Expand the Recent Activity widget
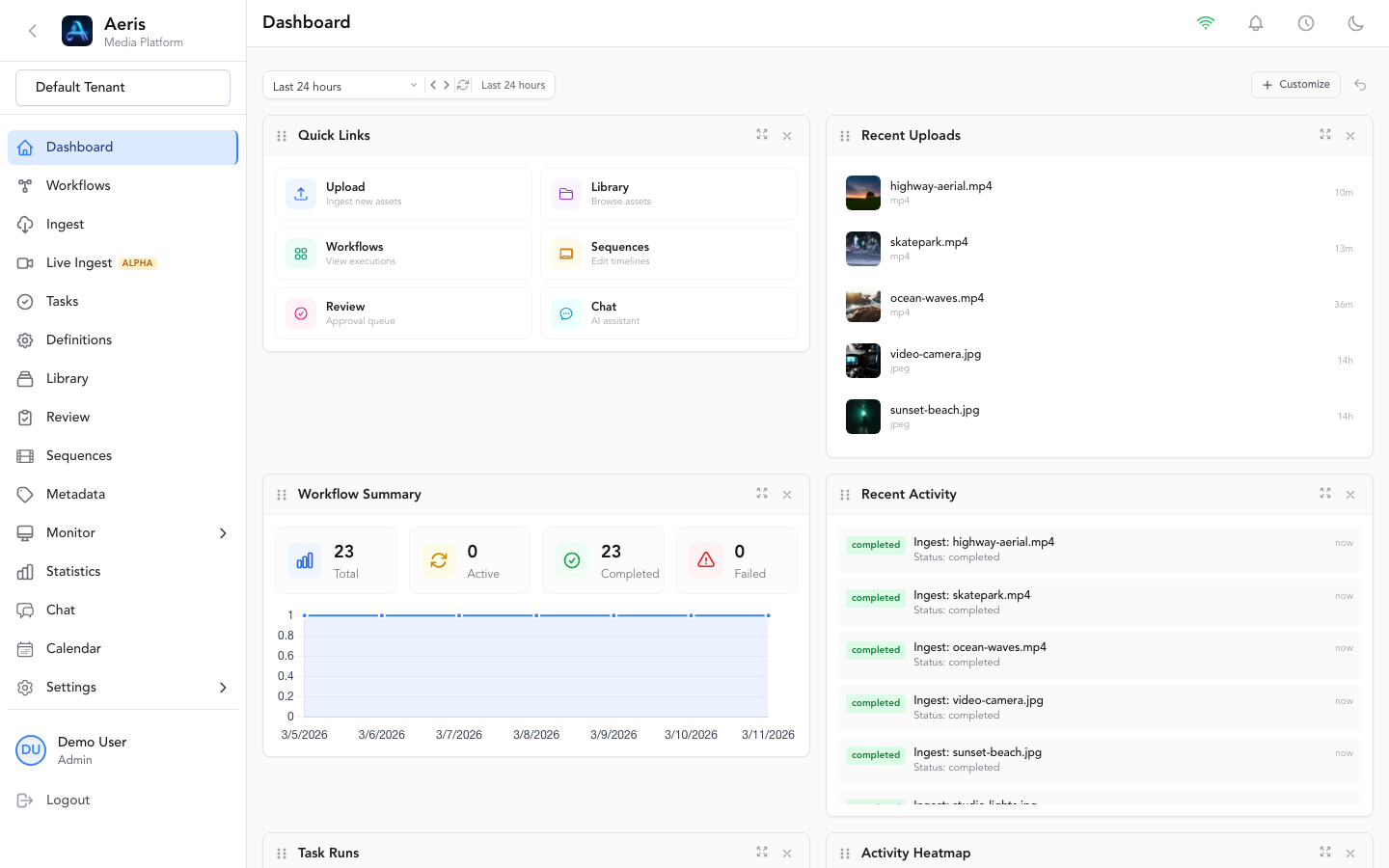The width and height of the screenshot is (1389, 868). pos(1325,494)
